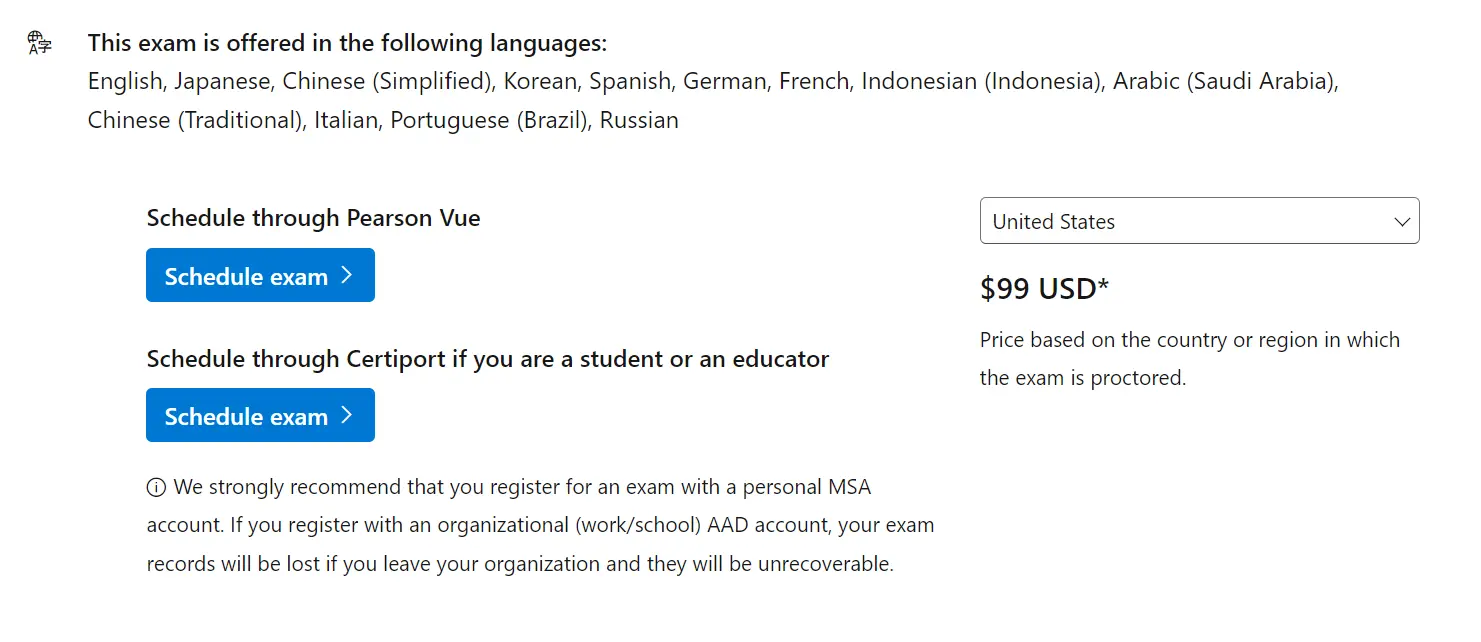Click the $99 USD price text
Image resolution: width=1481 pixels, height=642 pixels.
(x=1038, y=289)
